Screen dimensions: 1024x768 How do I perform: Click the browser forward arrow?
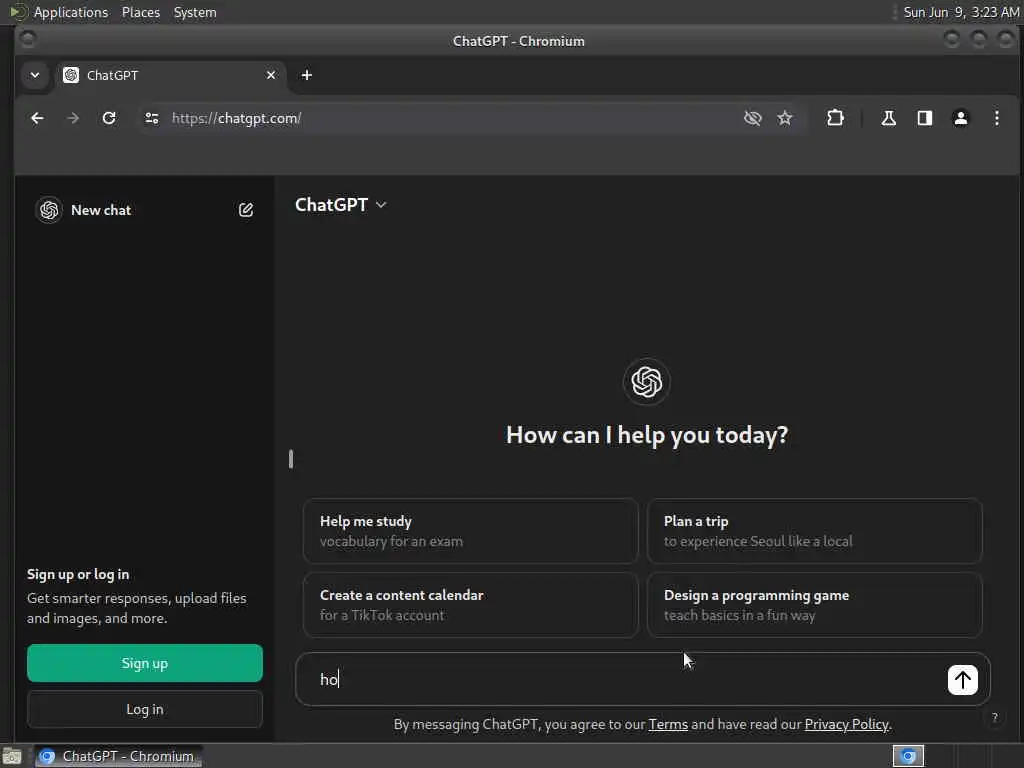(73, 118)
